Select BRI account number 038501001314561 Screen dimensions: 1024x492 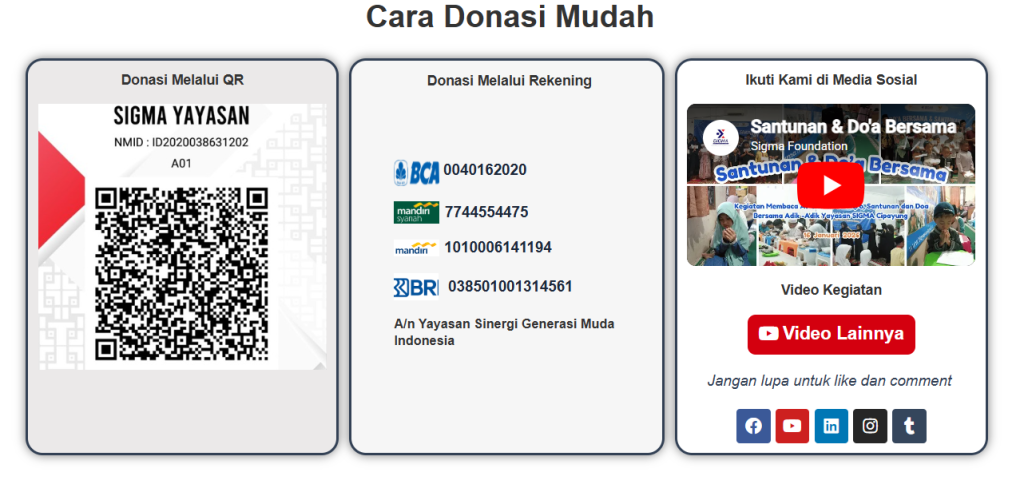510,287
